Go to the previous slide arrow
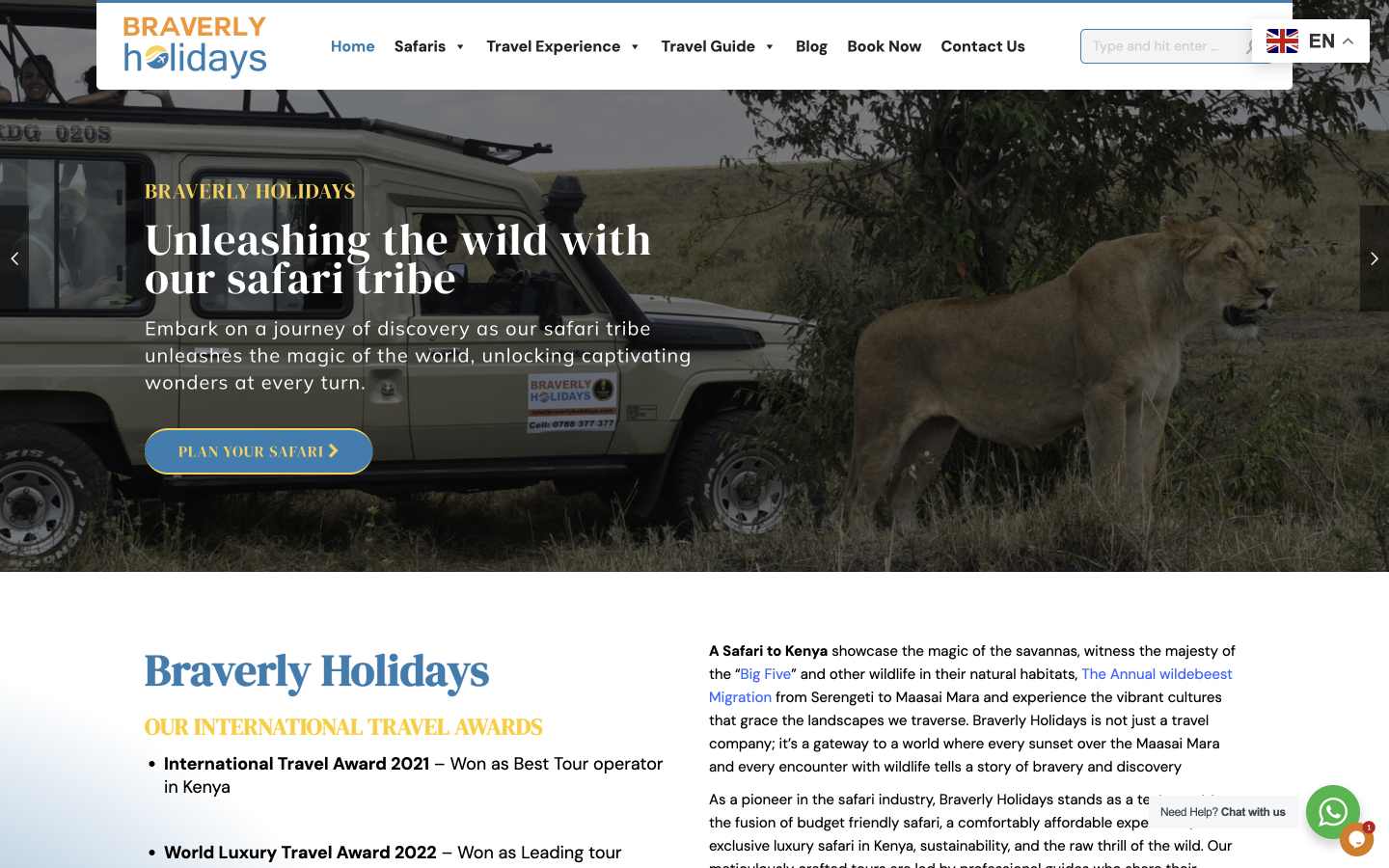The width and height of the screenshot is (1389, 868). [x=14, y=258]
